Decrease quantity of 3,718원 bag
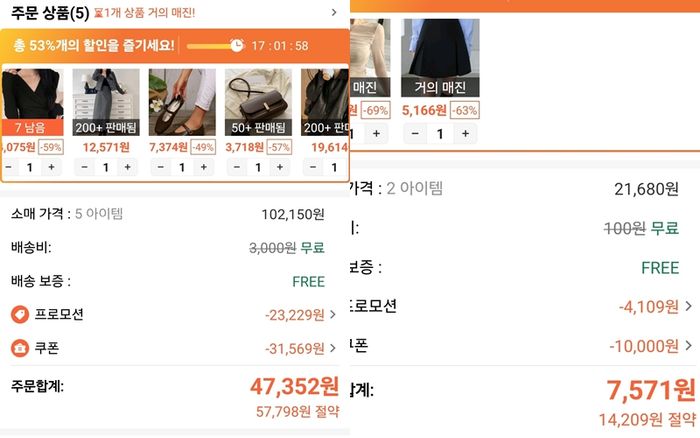The image size is (700, 438). pyautogui.click(x=237, y=167)
